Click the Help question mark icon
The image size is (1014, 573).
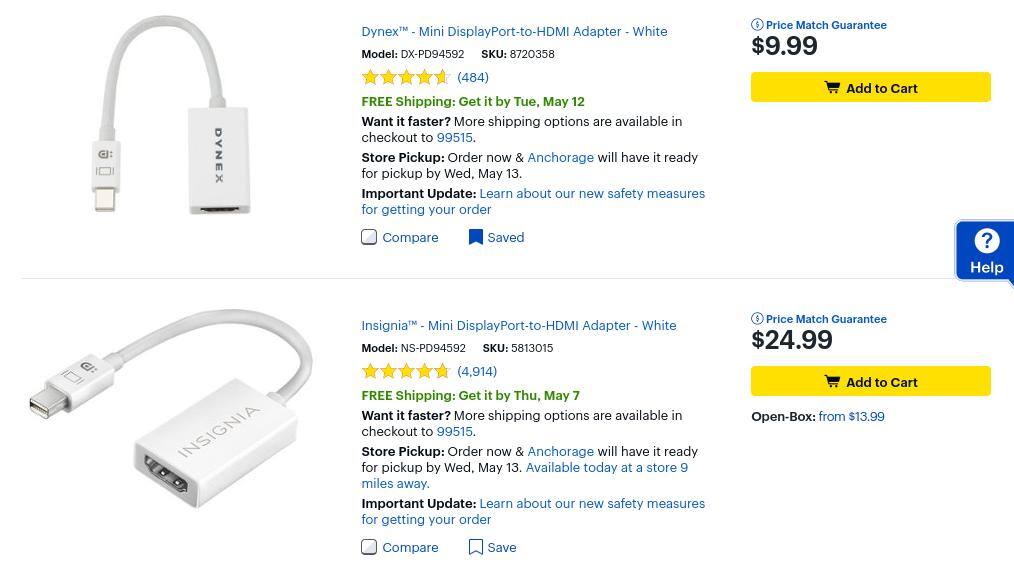(986, 241)
